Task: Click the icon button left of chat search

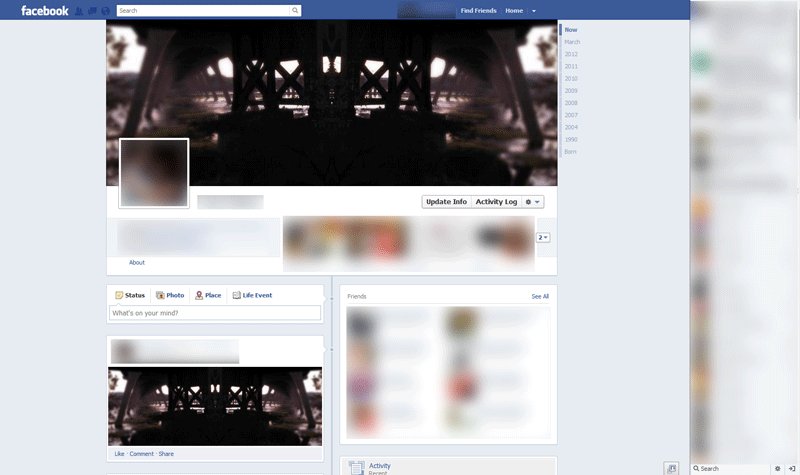Action: point(671,468)
